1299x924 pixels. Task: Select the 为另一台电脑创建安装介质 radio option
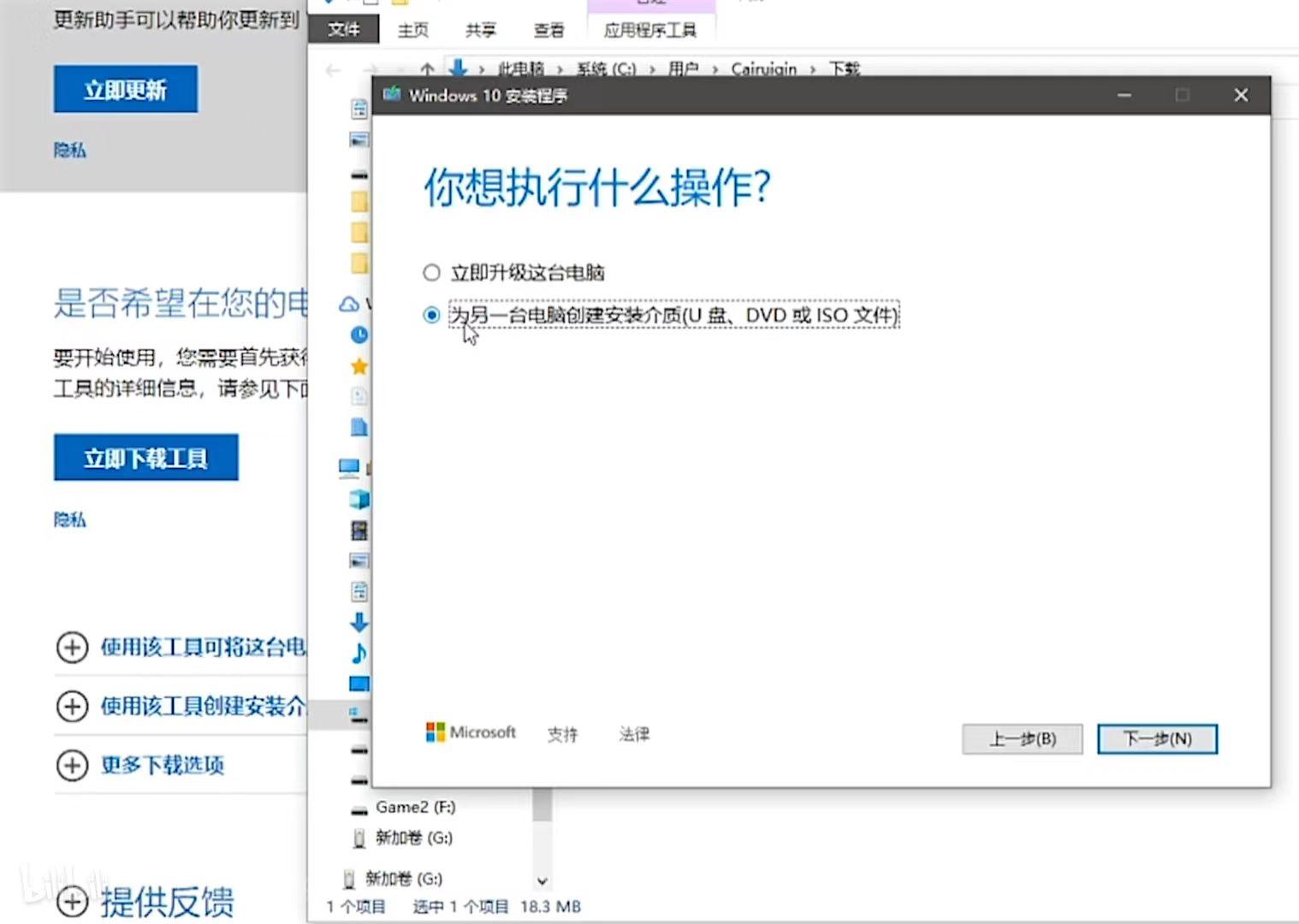click(431, 315)
